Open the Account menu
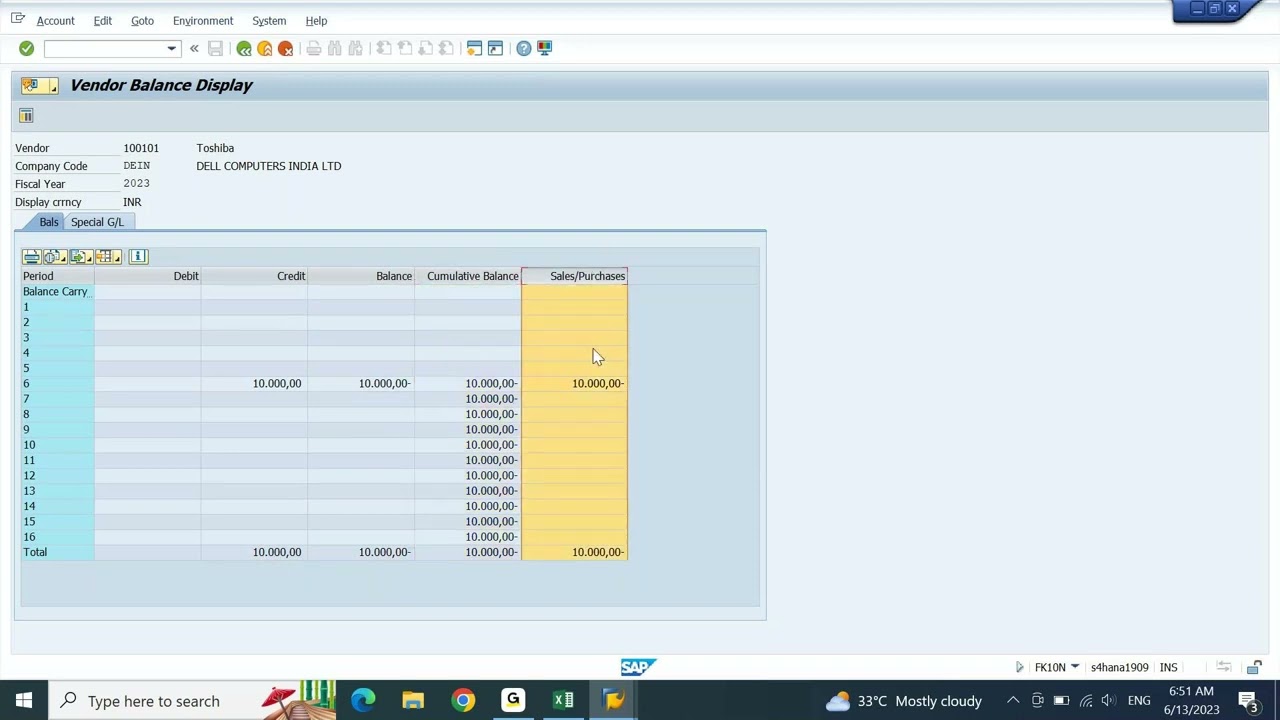1280x720 pixels. point(55,20)
